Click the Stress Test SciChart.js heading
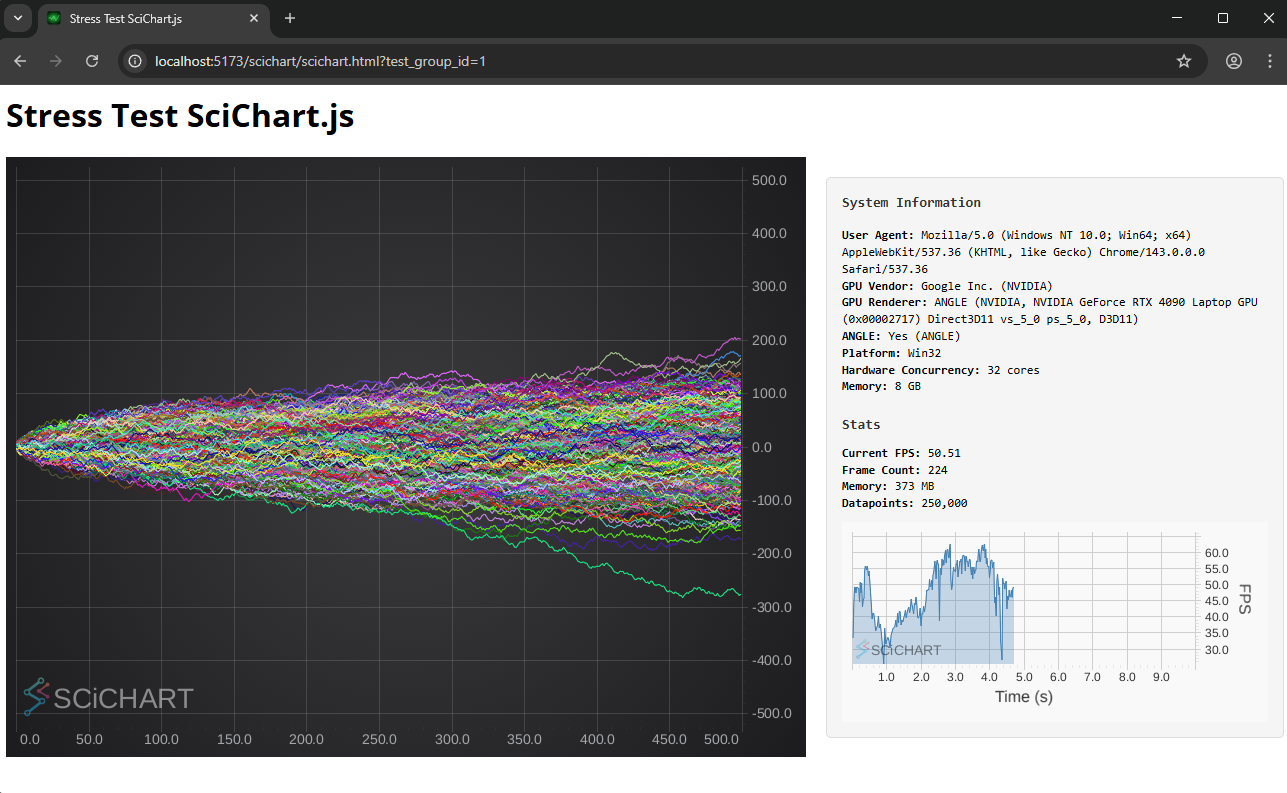The height and width of the screenshot is (793, 1287). (180, 116)
